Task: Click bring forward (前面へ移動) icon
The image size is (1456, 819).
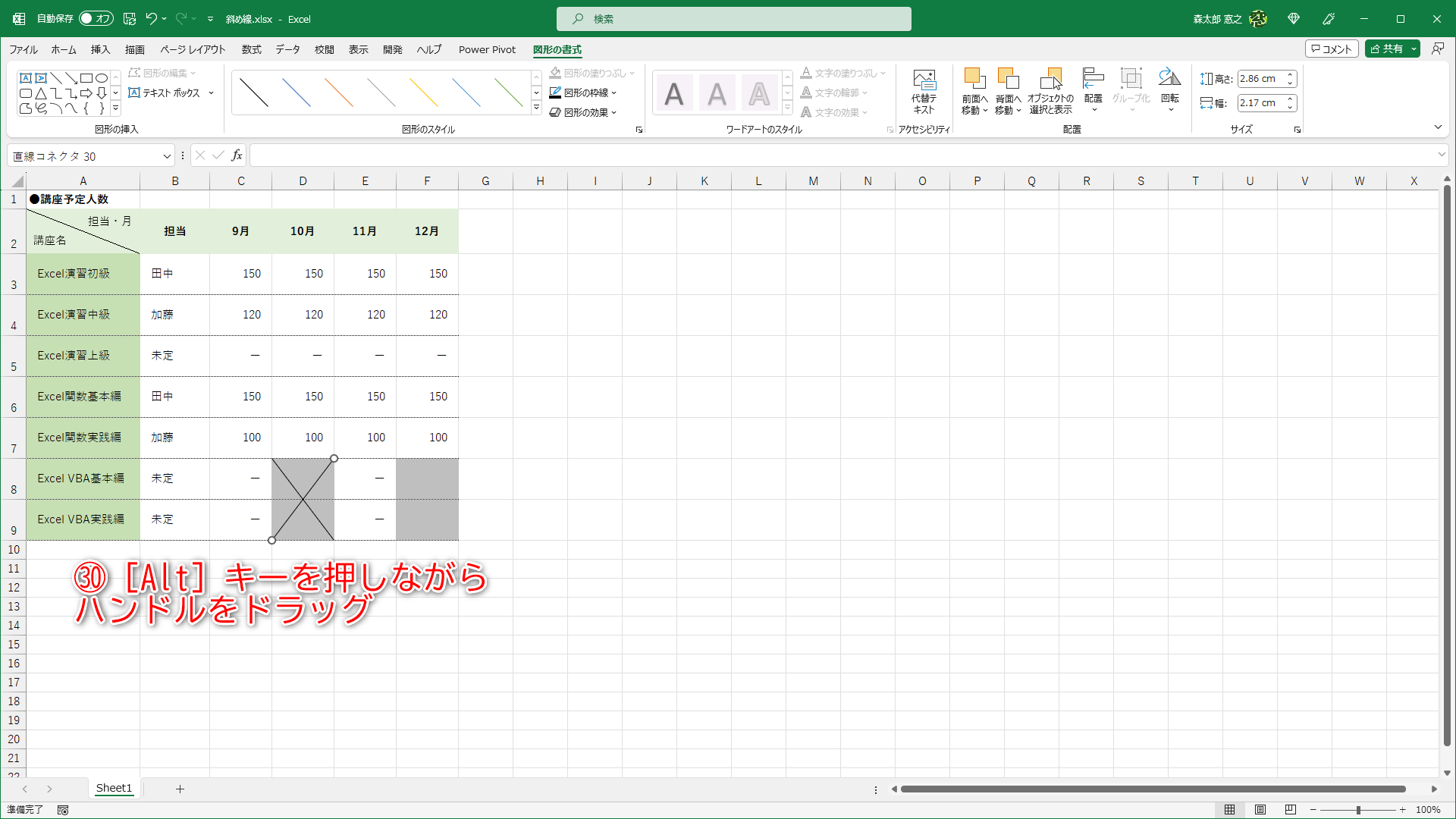Action: pyautogui.click(x=974, y=80)
